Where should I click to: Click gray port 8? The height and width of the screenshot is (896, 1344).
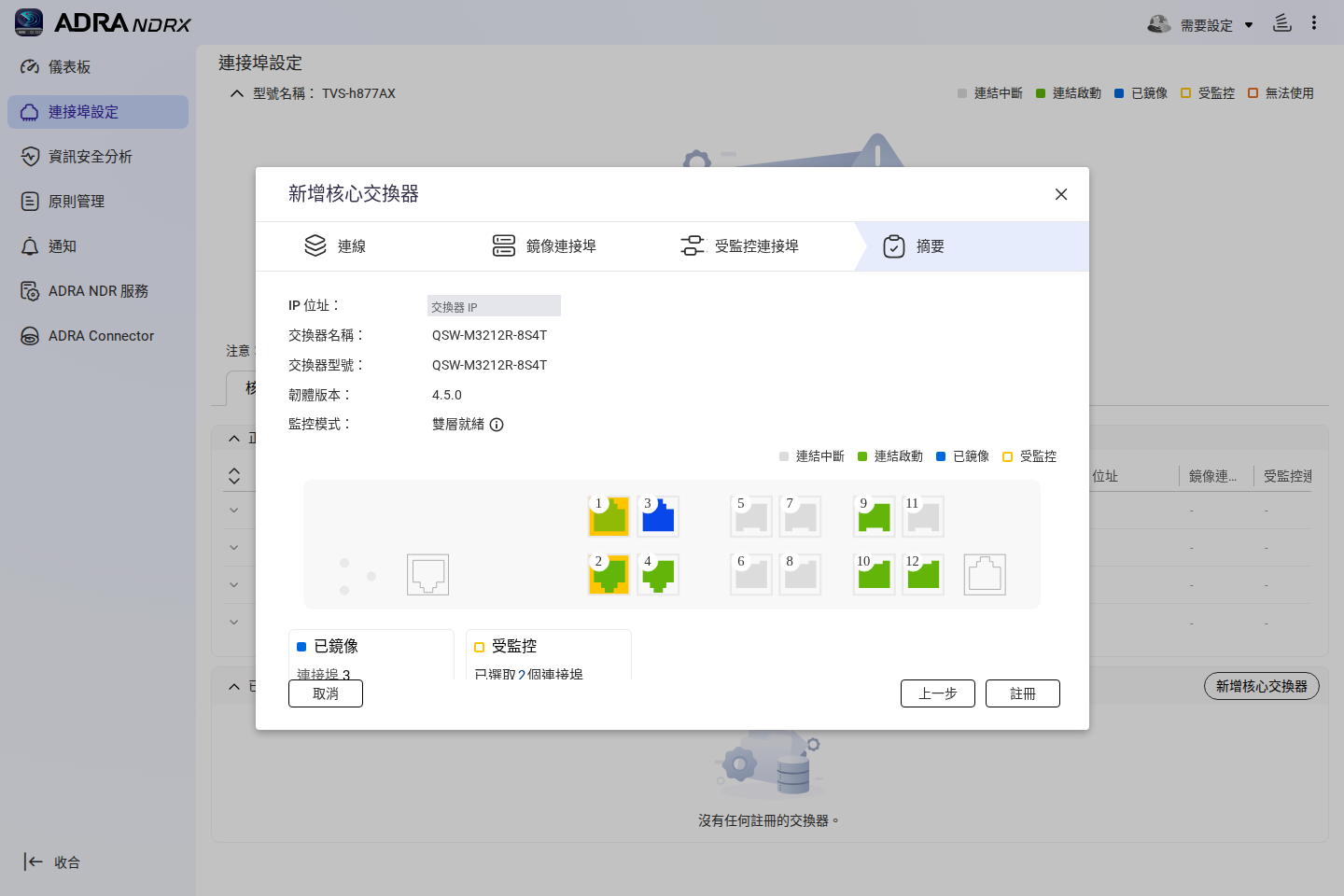pos(800,574)
